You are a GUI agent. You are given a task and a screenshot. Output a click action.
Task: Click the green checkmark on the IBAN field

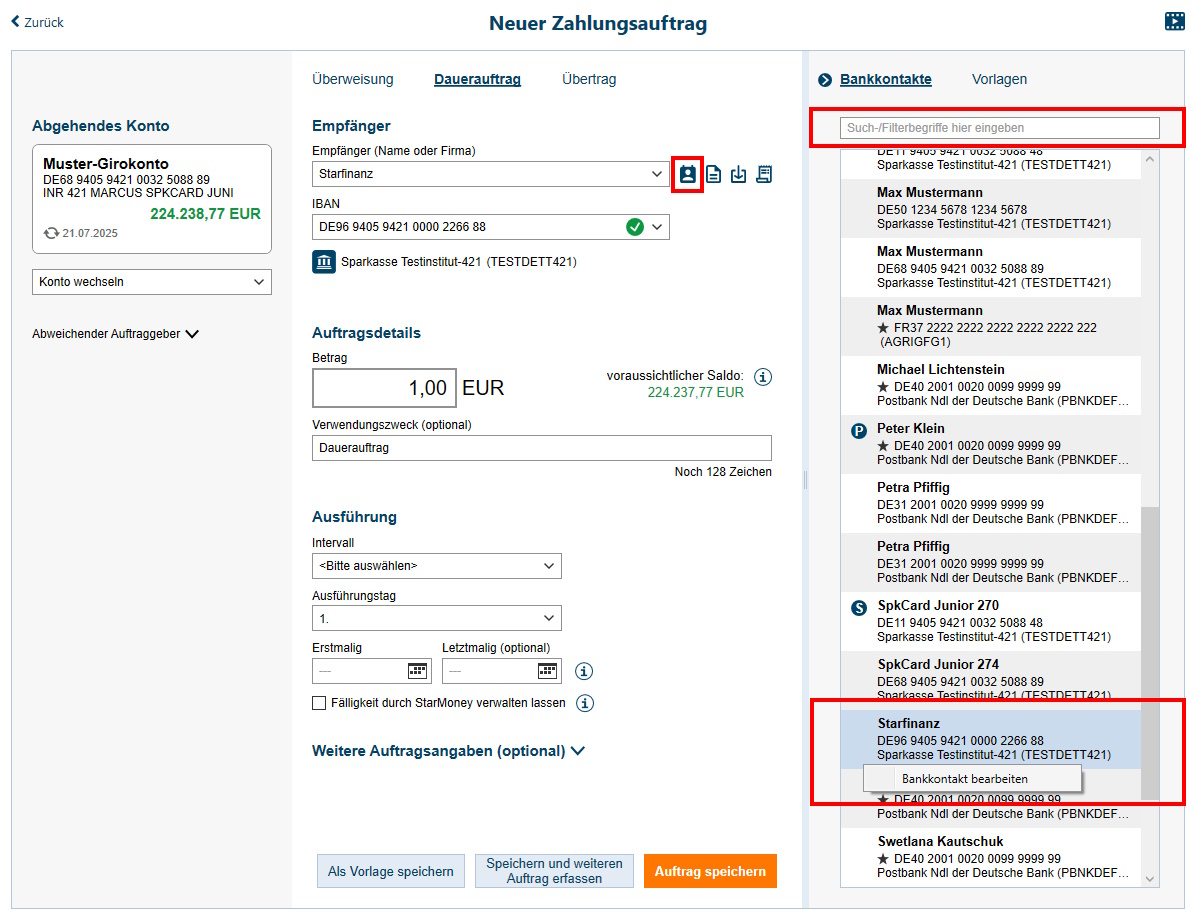[x=634, y=226]
